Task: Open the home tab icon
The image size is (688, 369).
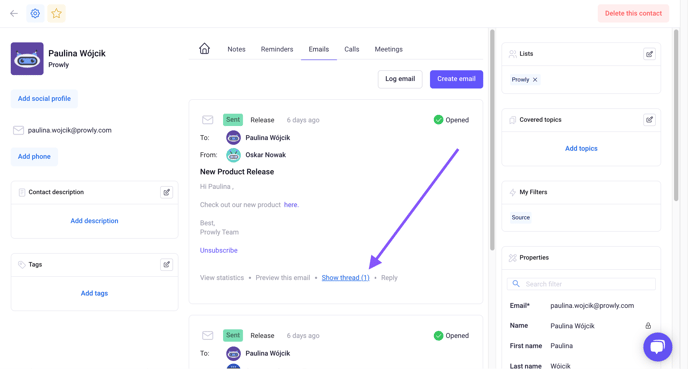Action: click(204, 49)
